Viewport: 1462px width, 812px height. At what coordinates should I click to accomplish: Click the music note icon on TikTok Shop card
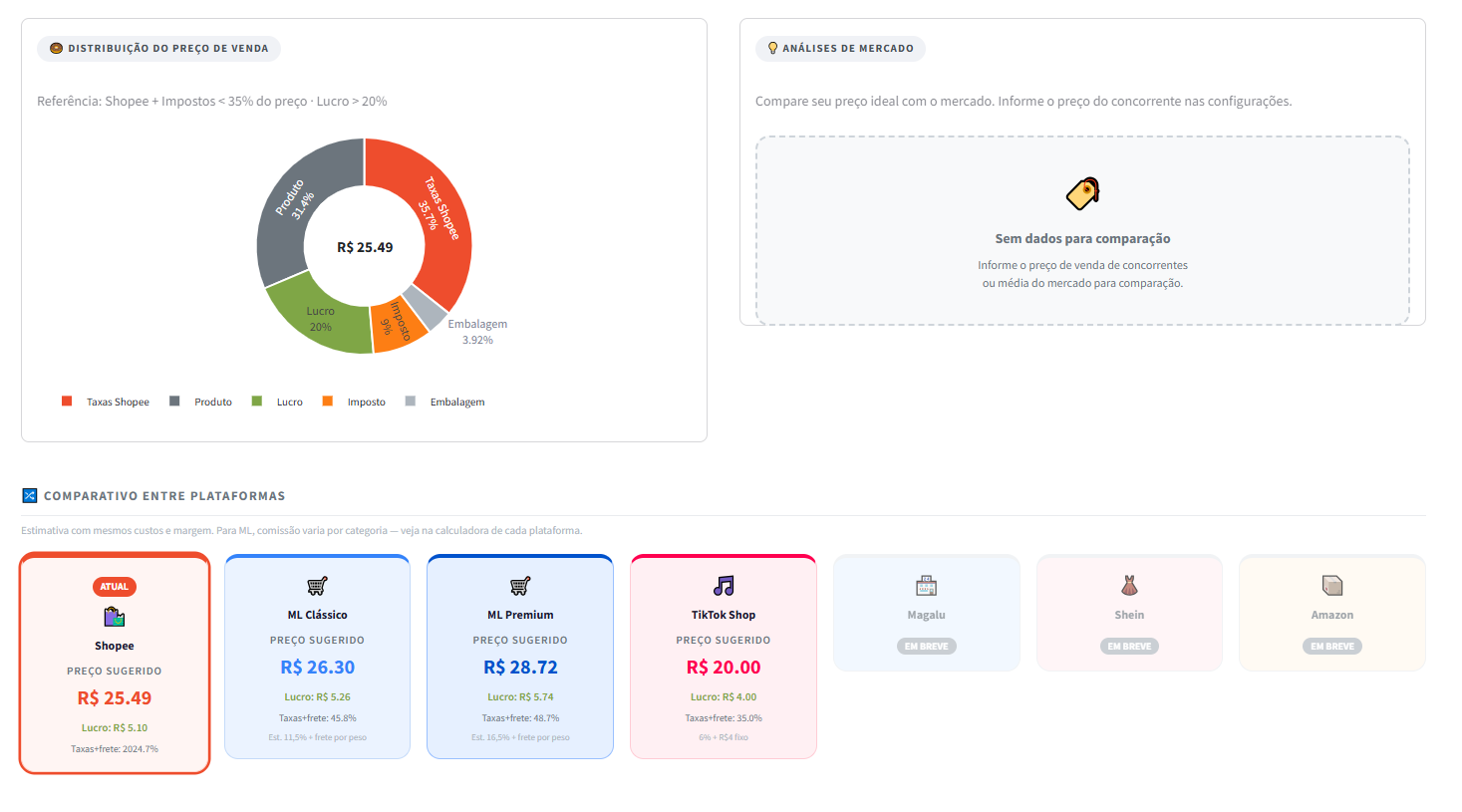[723, 586]
